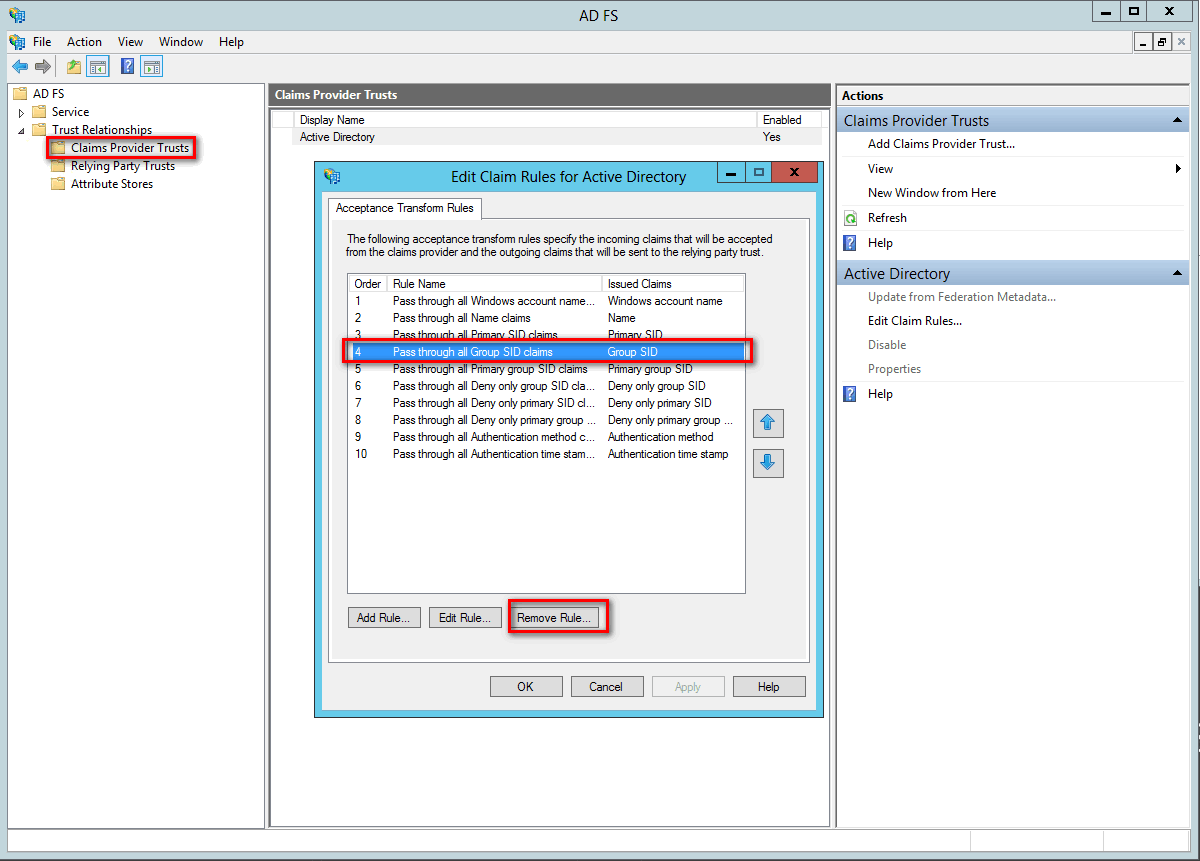Restore the inner MMC child window
Viewport: 1200px width, 861px height.
(1162, 42)
